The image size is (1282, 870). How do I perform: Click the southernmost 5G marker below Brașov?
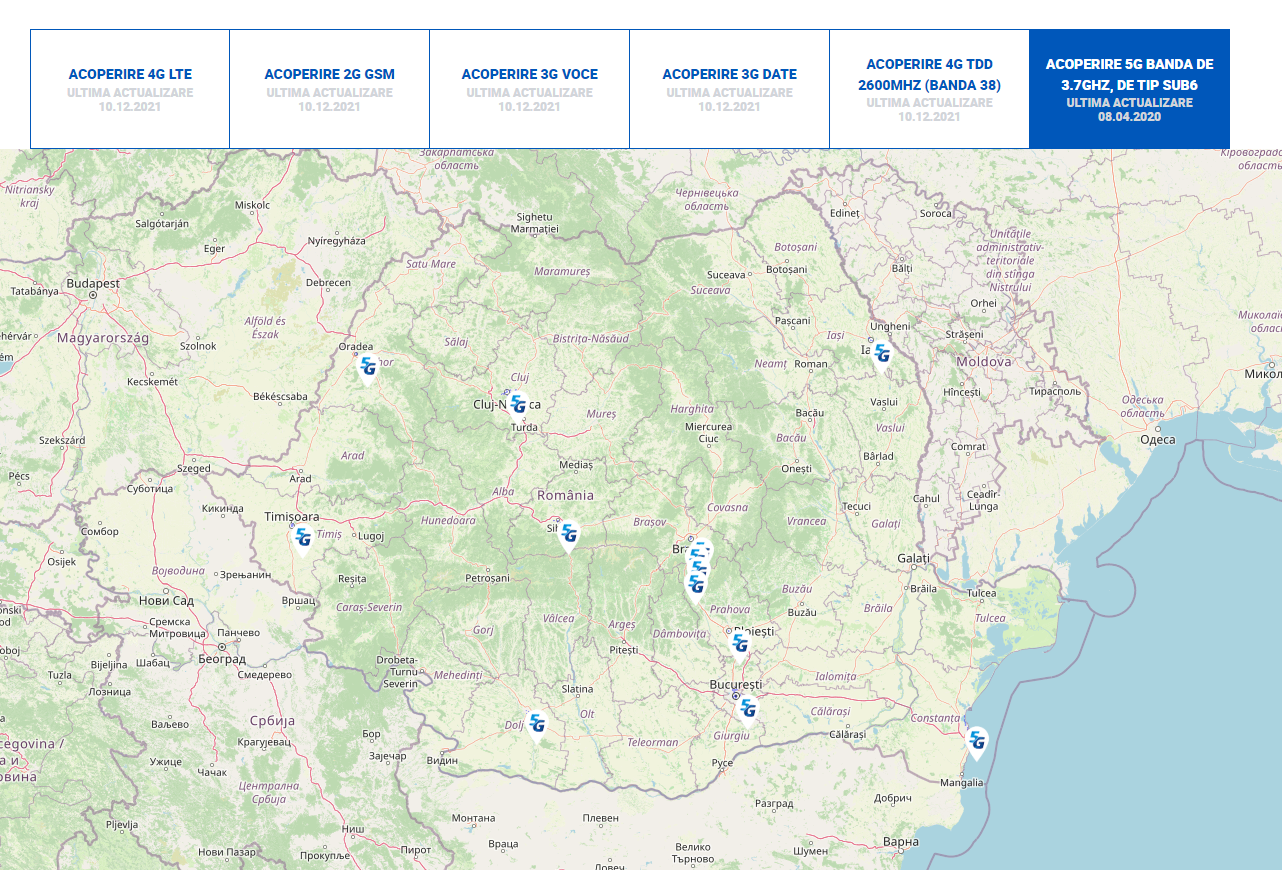tap(695, 586)
